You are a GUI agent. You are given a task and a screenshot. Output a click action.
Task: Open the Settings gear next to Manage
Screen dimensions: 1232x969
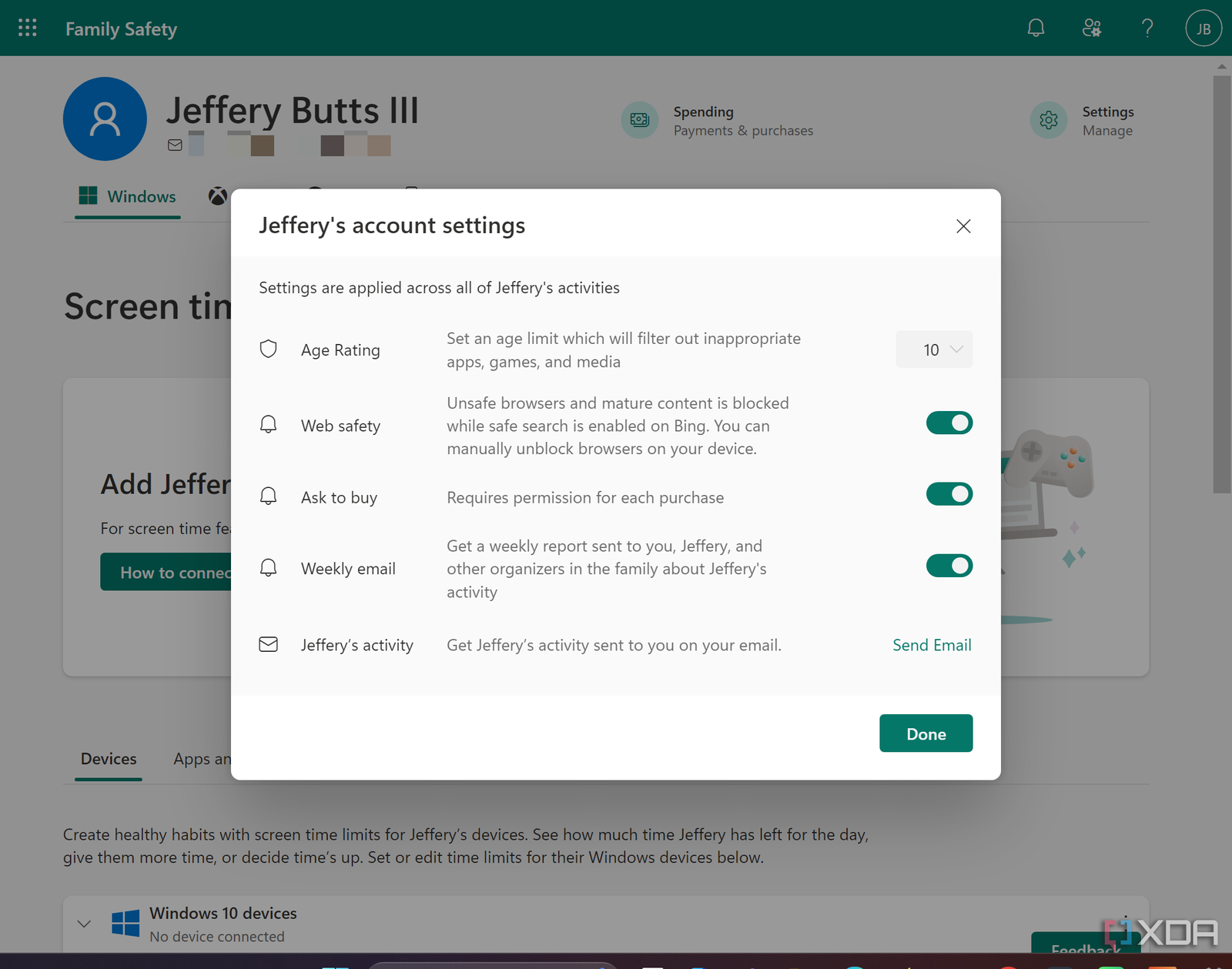coord(1048,120)
